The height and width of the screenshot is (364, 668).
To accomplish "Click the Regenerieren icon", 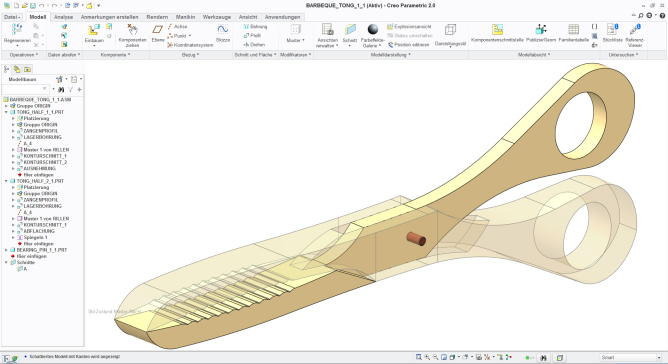I will [17, 29].
